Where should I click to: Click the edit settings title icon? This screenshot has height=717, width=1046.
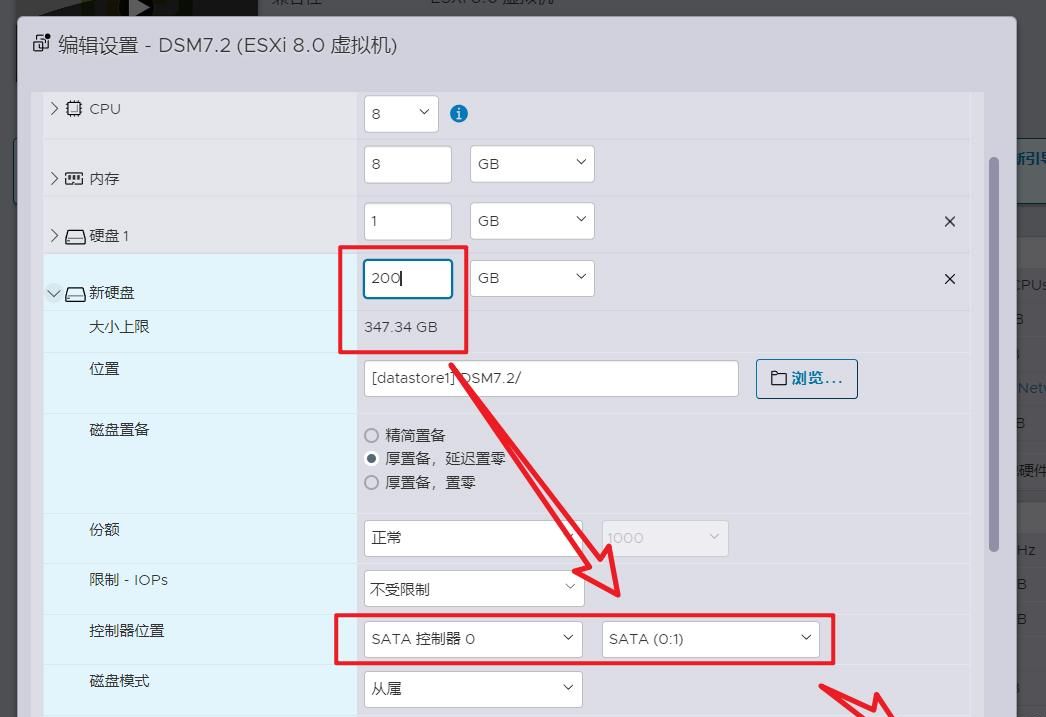(41, 43)
